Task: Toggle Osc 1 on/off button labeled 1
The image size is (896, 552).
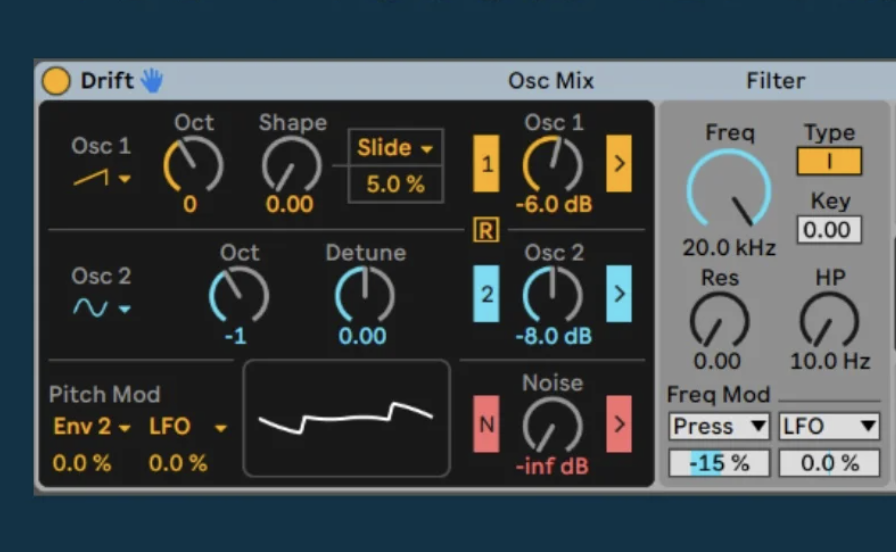Action: pyautogui.click(x=486, y=163)
